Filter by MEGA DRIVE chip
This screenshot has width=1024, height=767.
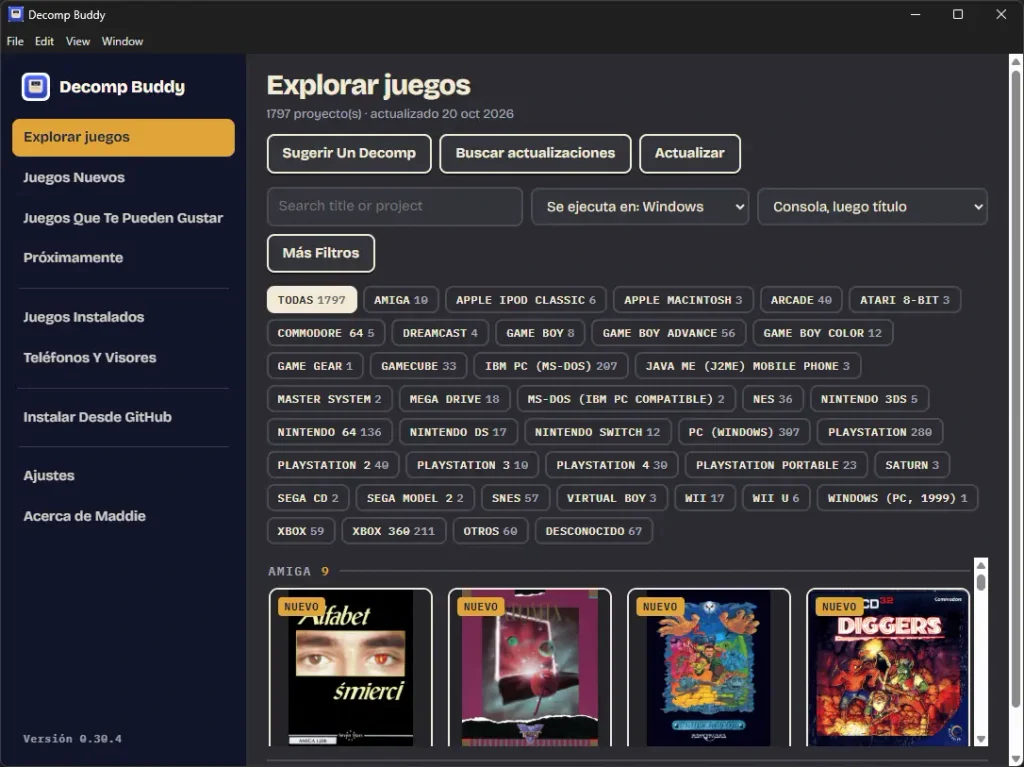point(455,399)
